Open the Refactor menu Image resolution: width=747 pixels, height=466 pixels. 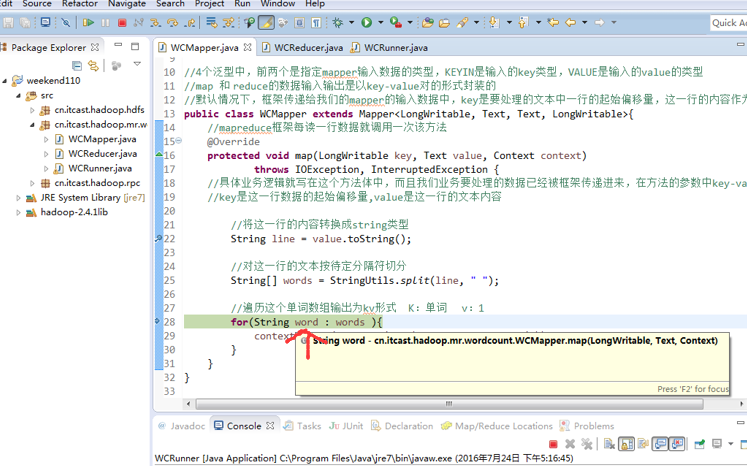80,4
